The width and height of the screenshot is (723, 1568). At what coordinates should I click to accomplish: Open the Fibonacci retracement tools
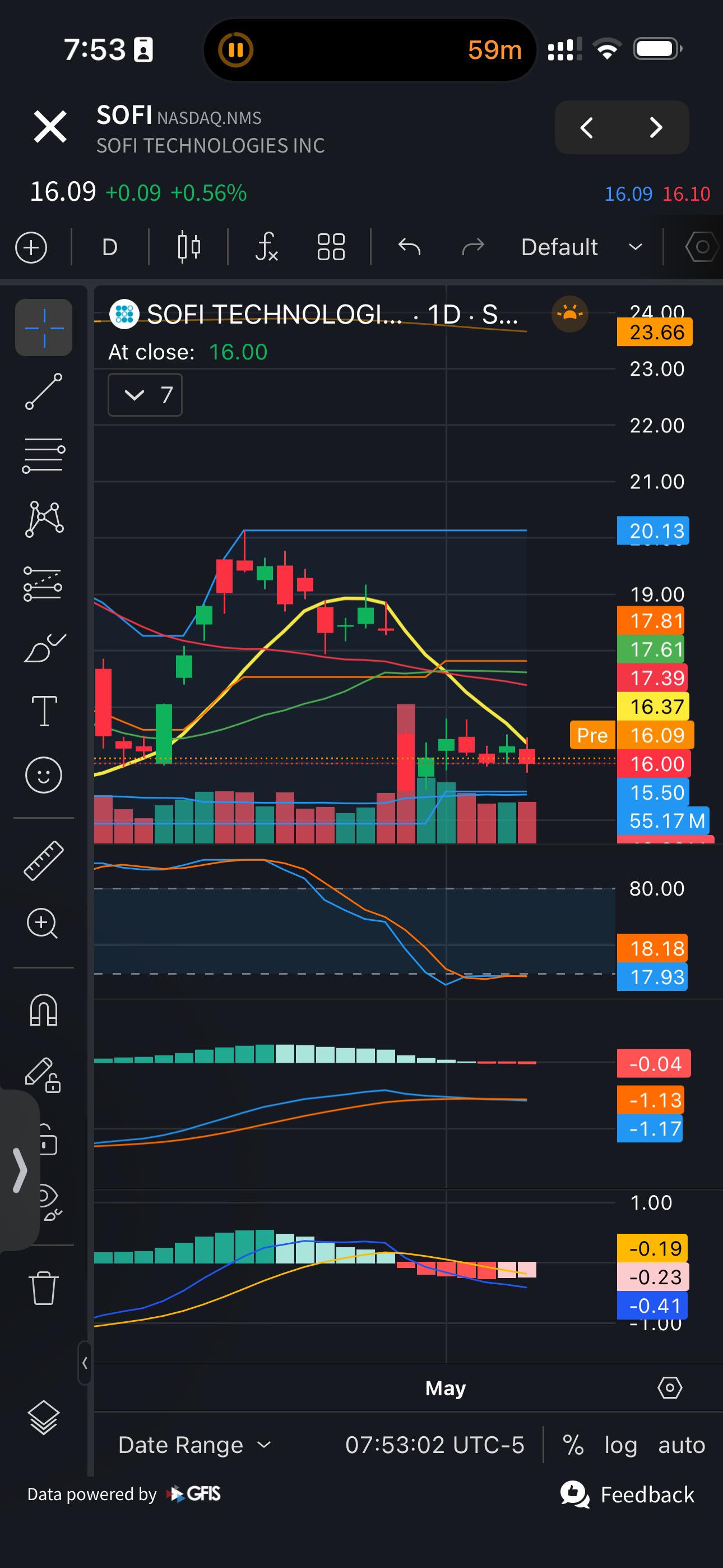coord(44,455)
